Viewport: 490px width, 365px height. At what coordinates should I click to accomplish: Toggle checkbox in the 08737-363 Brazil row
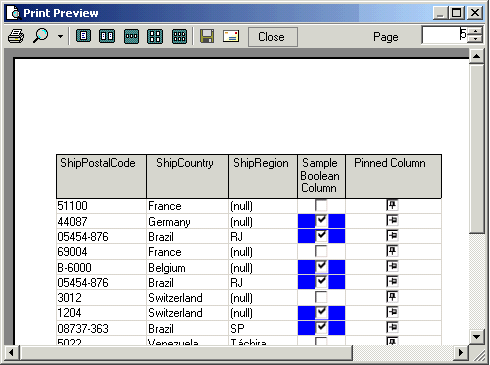(321, 328)
